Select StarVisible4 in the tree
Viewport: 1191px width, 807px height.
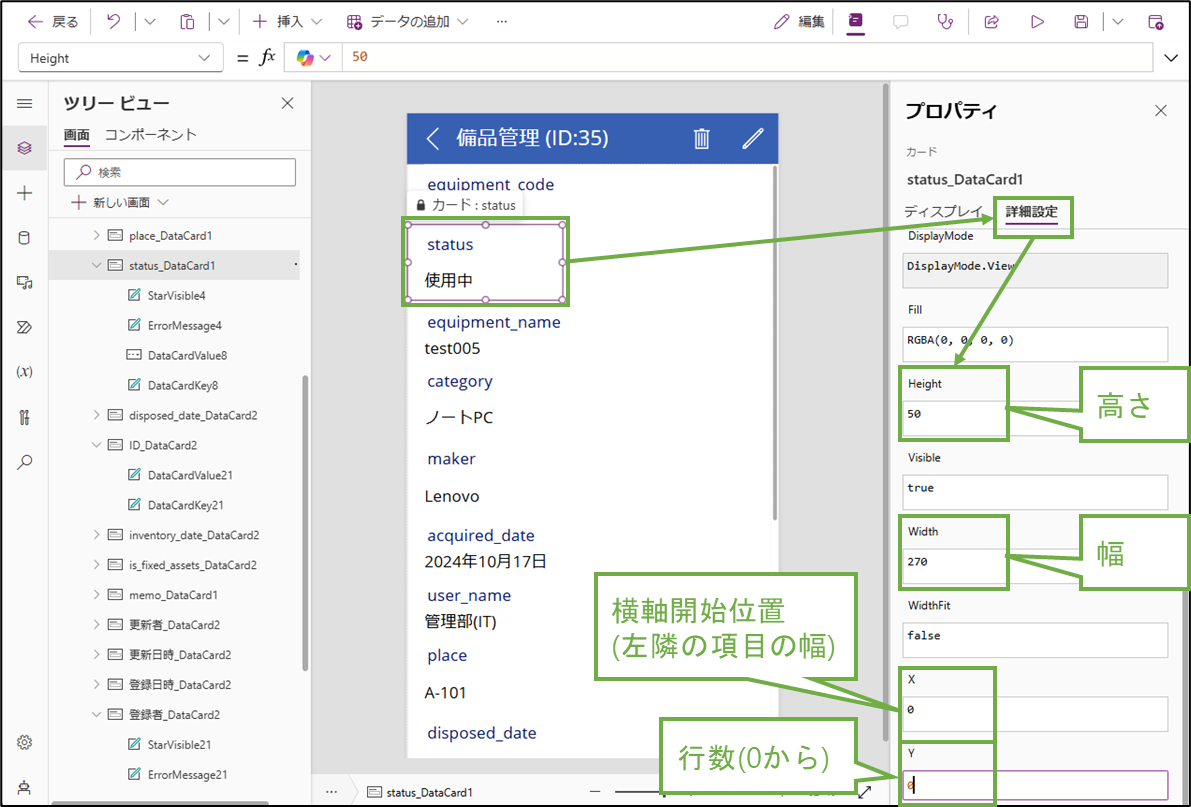[176, 295]
